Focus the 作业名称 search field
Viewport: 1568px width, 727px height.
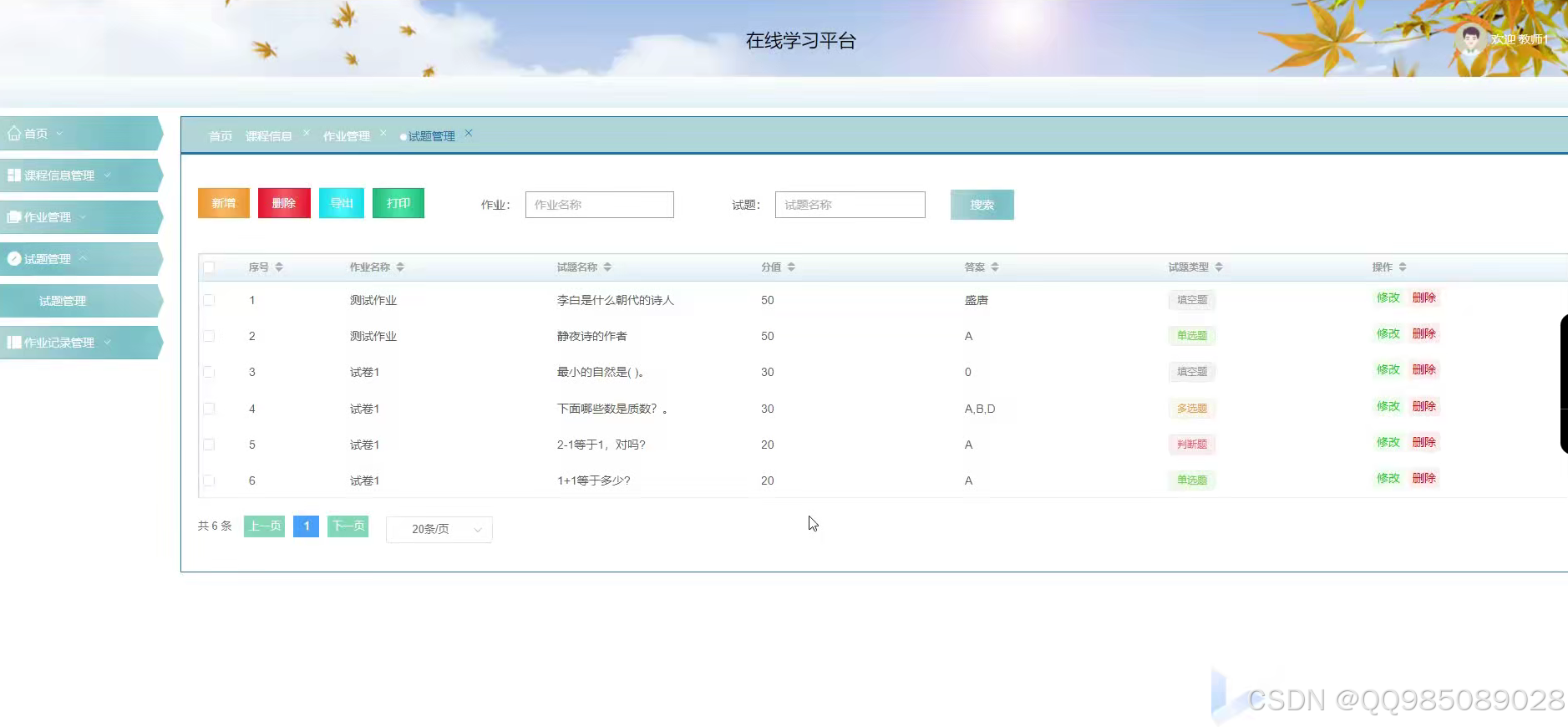tap(600, 205)
